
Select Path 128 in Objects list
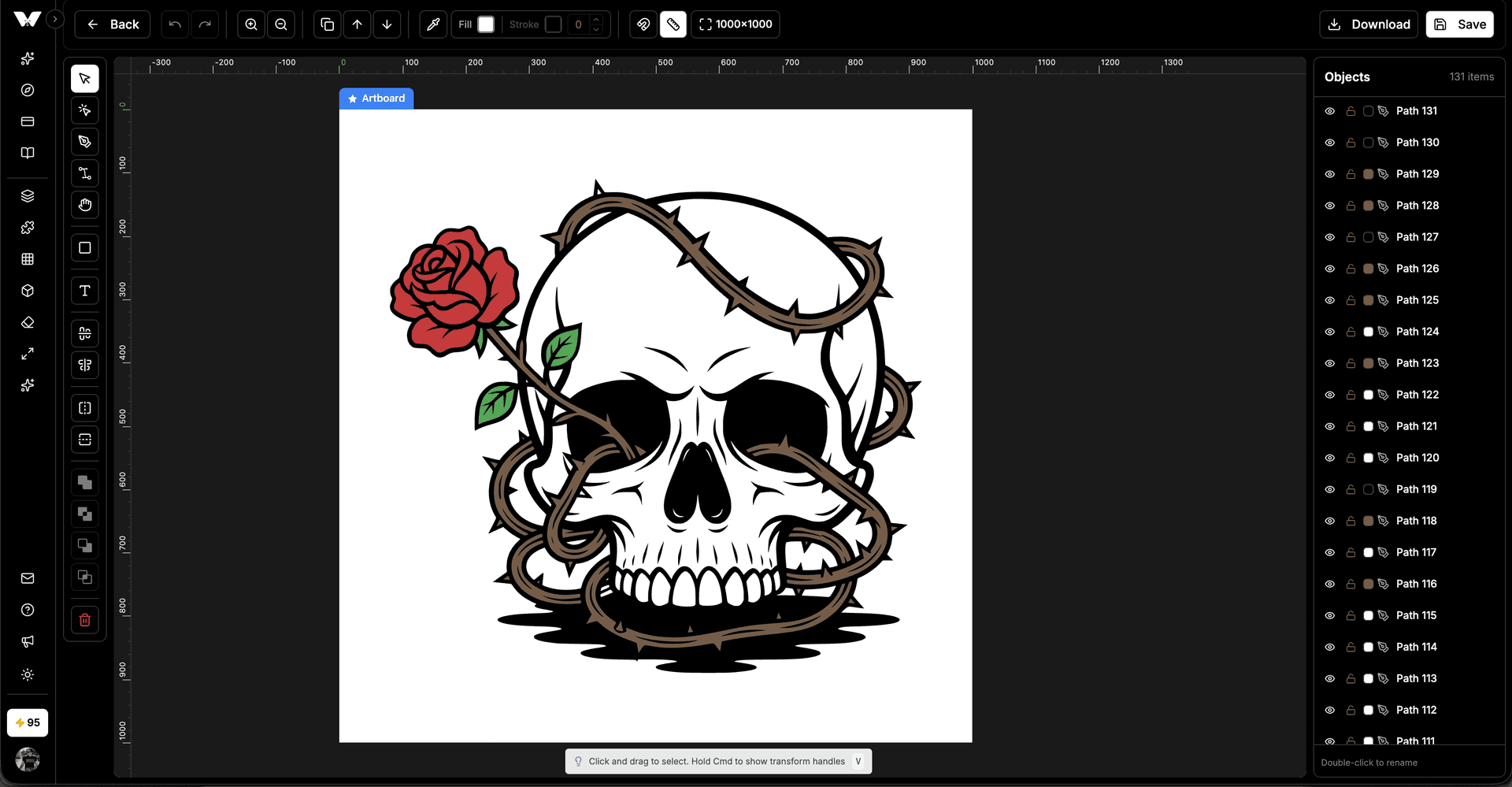(1417, 206)
